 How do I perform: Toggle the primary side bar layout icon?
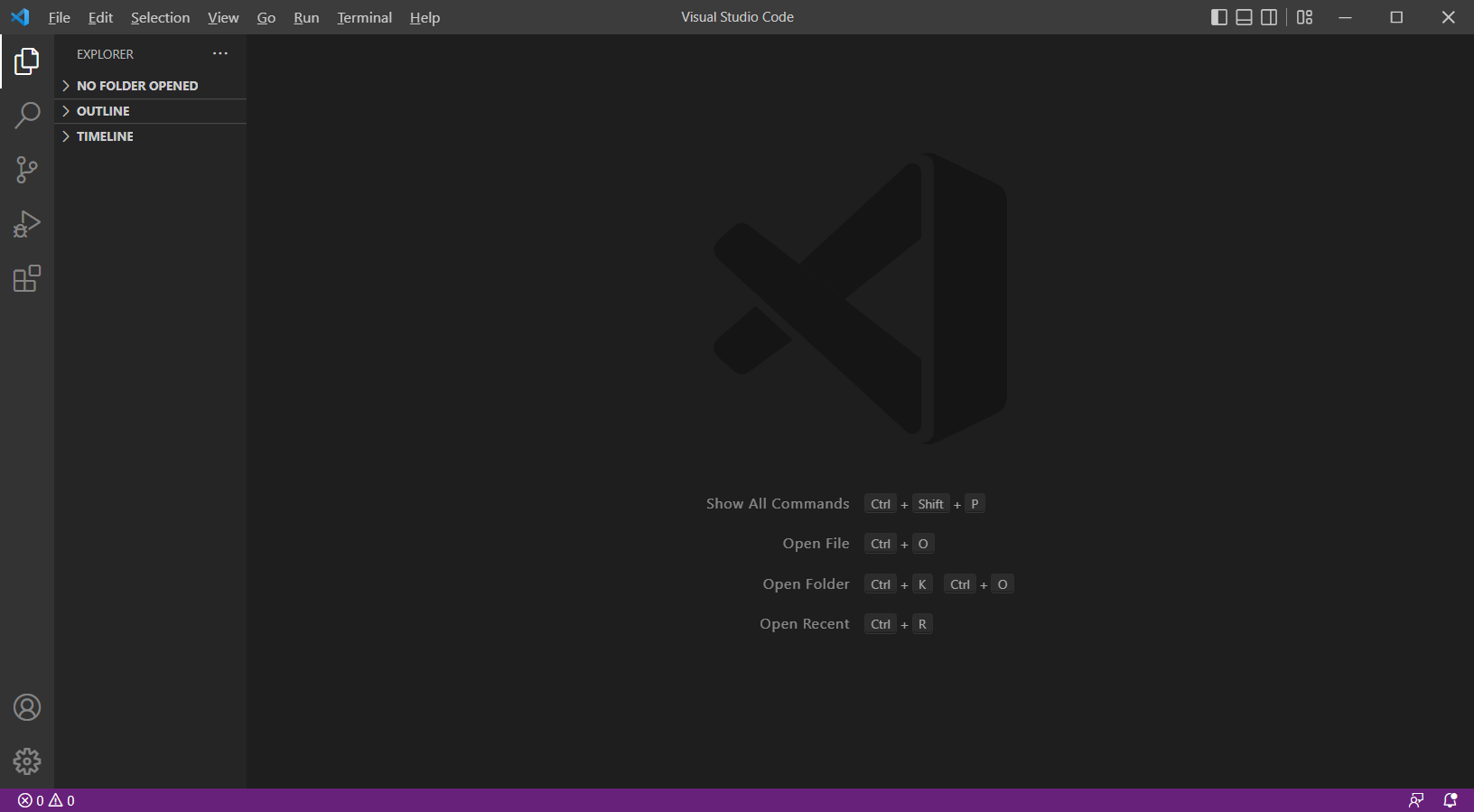1219,17
